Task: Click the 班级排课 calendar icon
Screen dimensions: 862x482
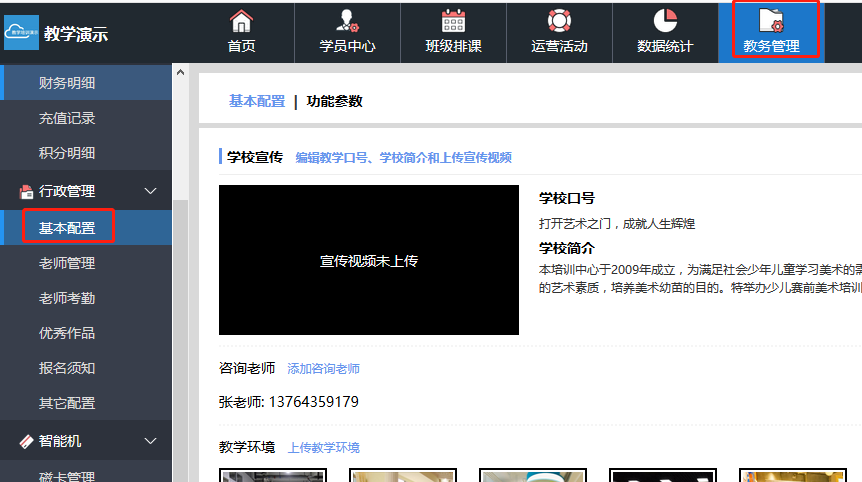Action: click(x=453, y=21)
